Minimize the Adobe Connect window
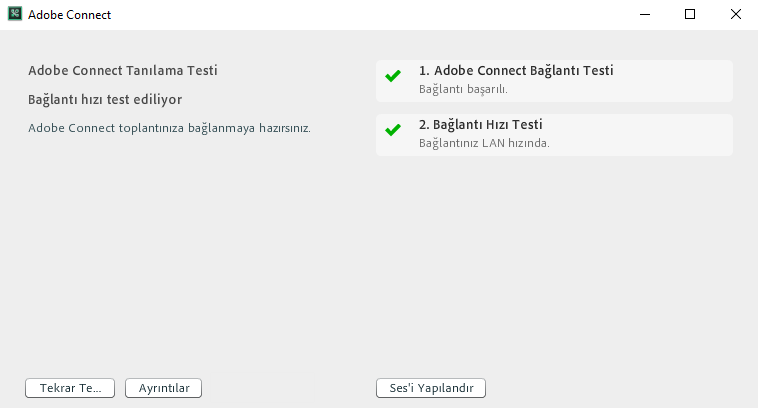Image resolution: width=758 pixels, height=408 pixels. pos(644,15)
